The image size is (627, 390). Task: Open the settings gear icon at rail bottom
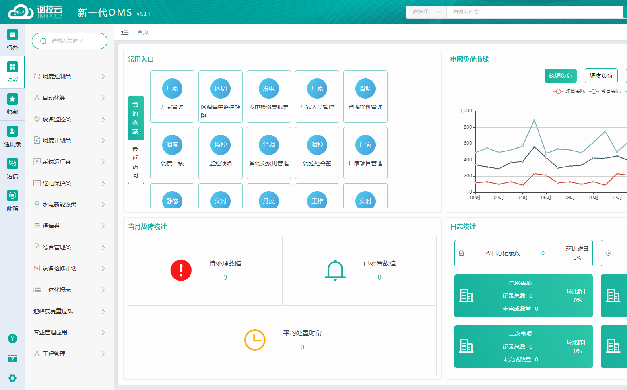point(12,378)
